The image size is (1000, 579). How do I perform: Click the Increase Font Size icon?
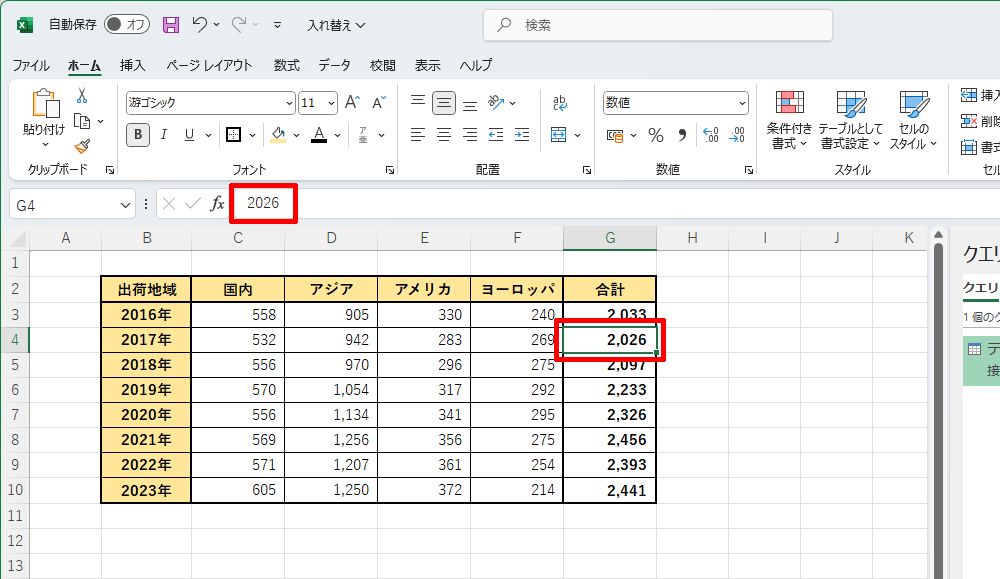[x=352, y=103]
